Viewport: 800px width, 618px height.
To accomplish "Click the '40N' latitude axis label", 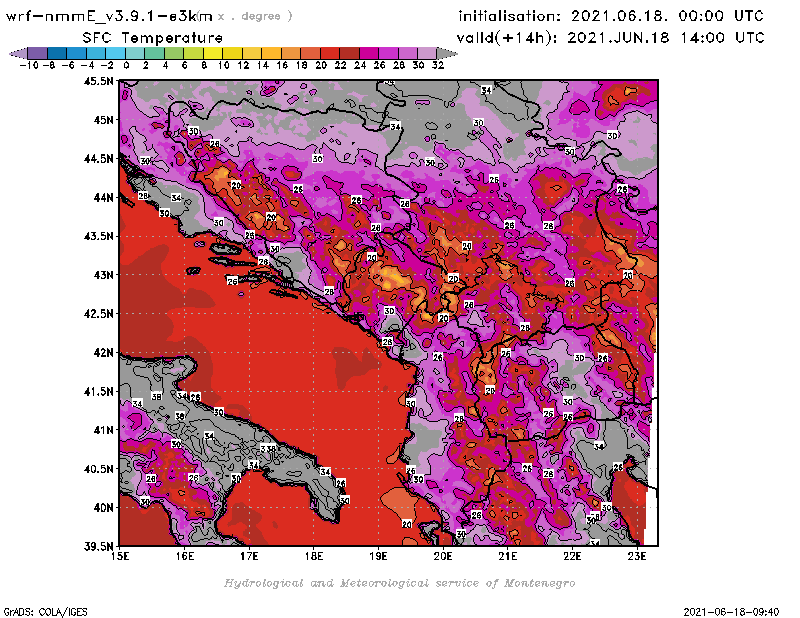I will (x=103, y=508).
